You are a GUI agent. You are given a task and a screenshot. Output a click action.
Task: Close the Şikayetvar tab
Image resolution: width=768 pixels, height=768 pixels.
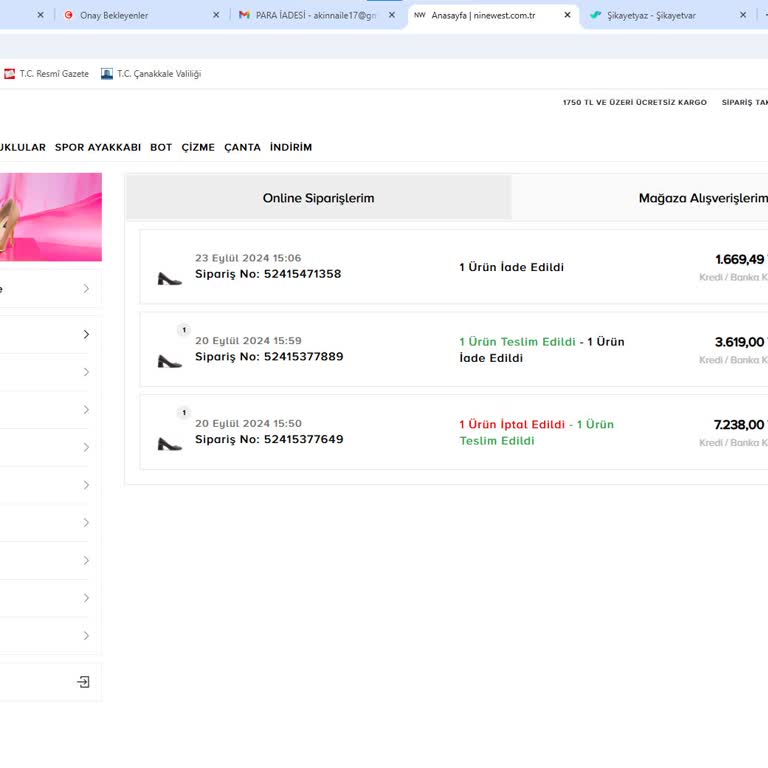[x=743, y=15]
